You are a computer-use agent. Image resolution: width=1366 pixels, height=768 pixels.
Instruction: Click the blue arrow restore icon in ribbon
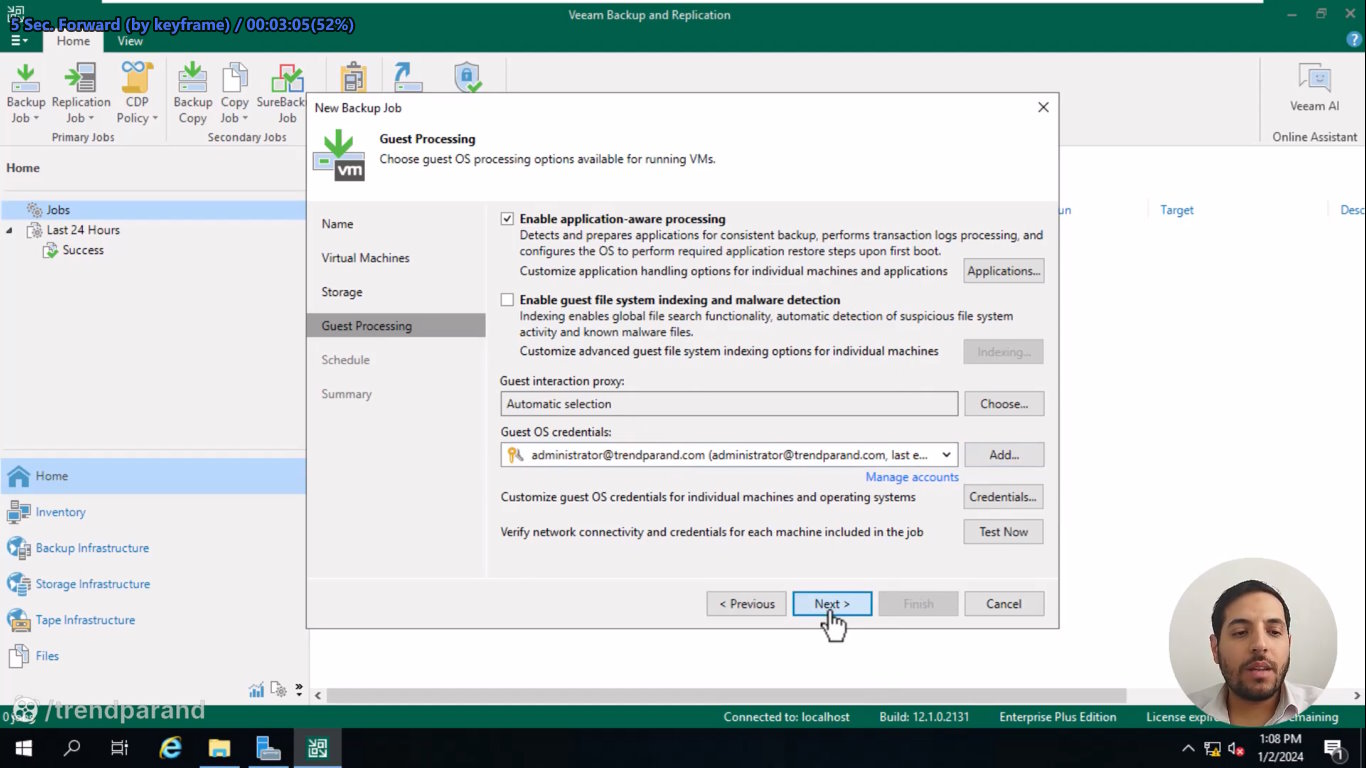tap(408, 77)
